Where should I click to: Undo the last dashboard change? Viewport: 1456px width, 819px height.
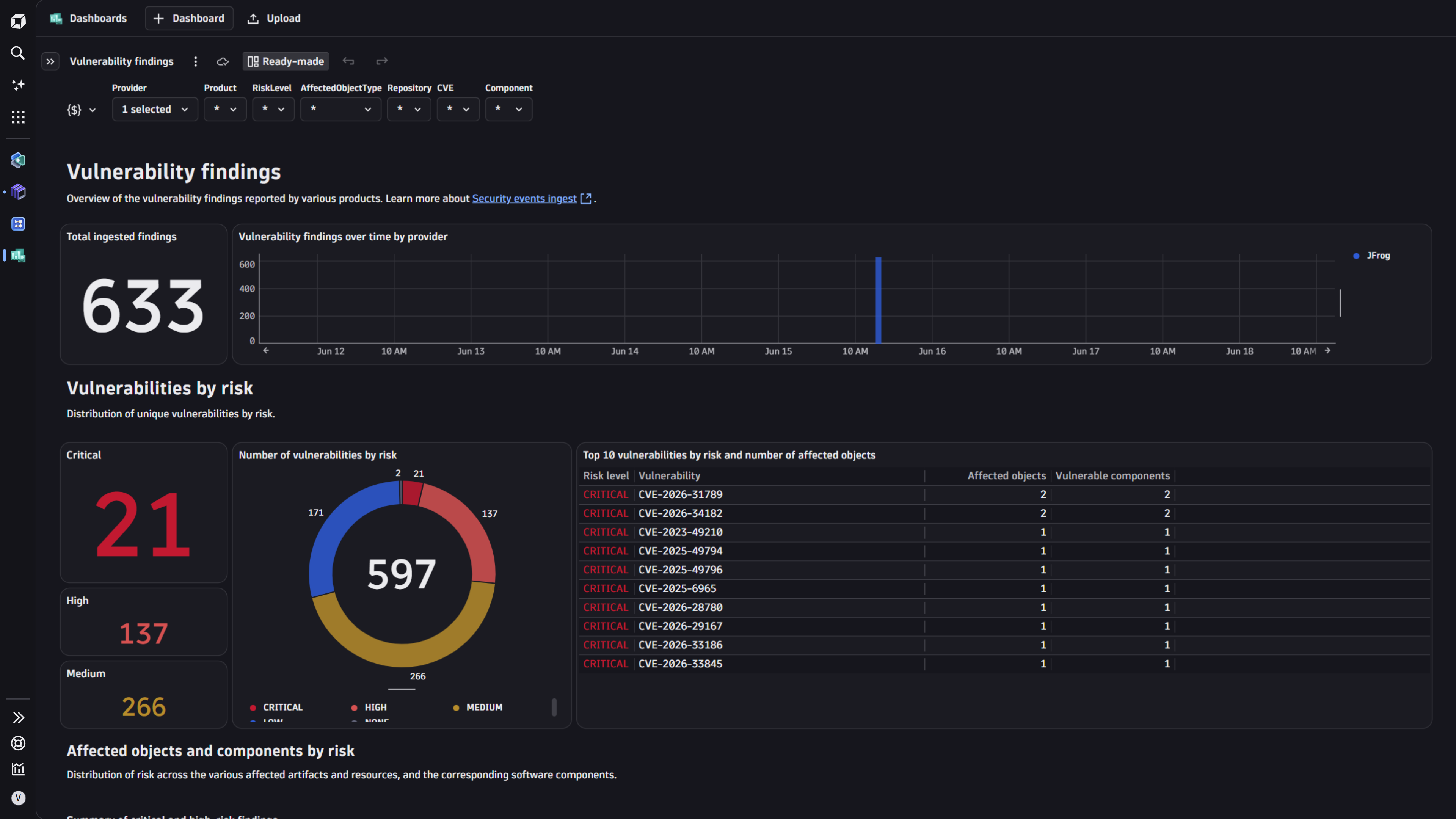click(x=348, y=61)
